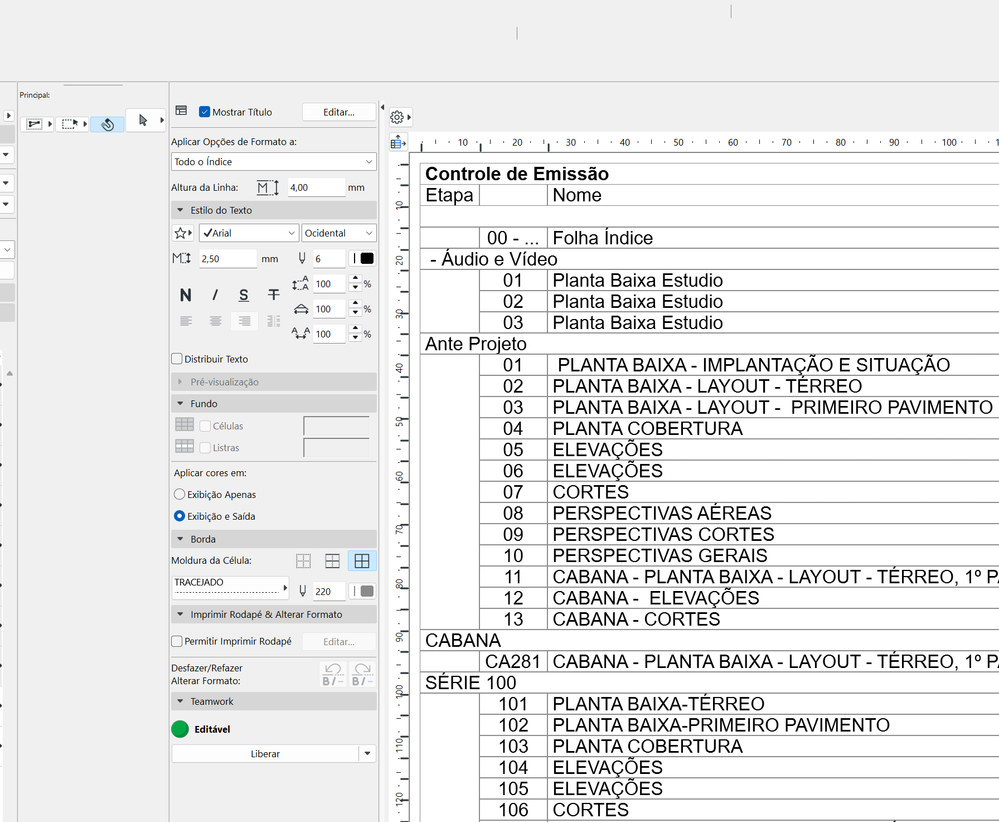Toggle italic text formatting
The height and width of the screenshot is (822, 999).
coord(215,295)
